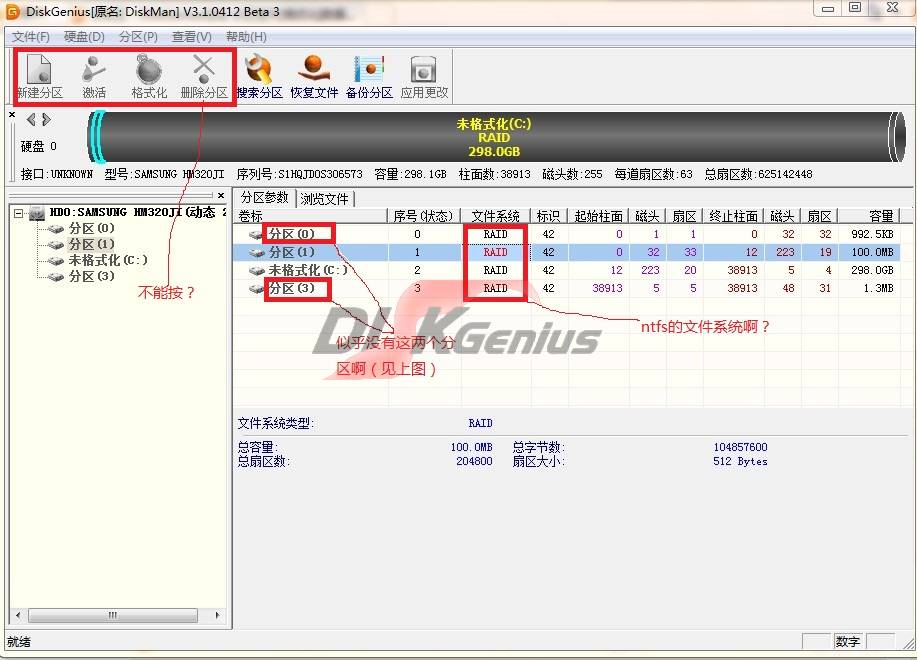
Task: Click the 起始柱面 column header
Action: [x=598, y=216]
